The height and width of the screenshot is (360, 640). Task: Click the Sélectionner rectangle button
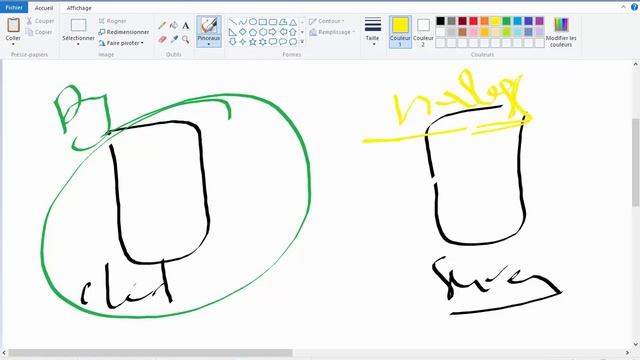tap(78, 25)
